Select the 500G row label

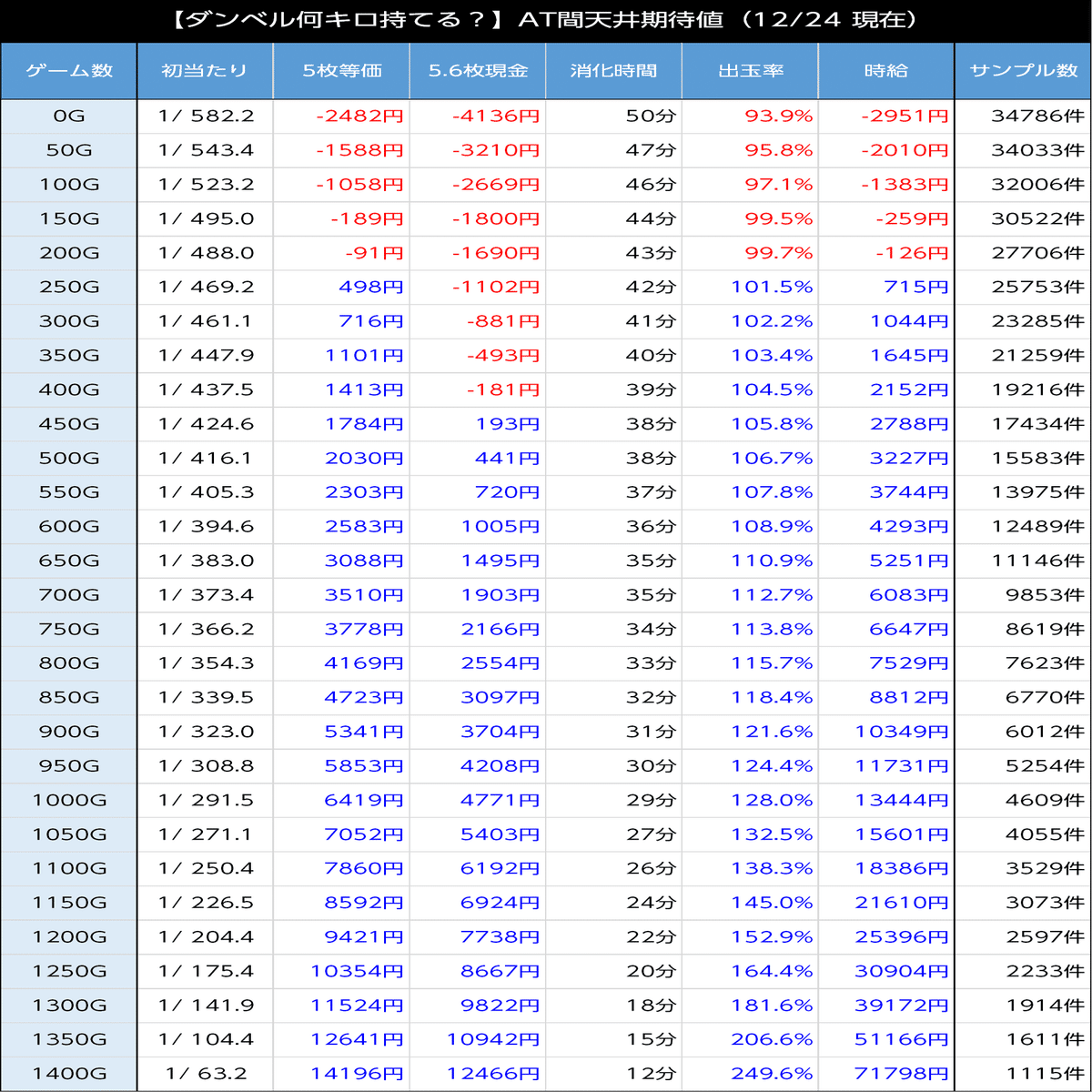click(x=69, y=459)
